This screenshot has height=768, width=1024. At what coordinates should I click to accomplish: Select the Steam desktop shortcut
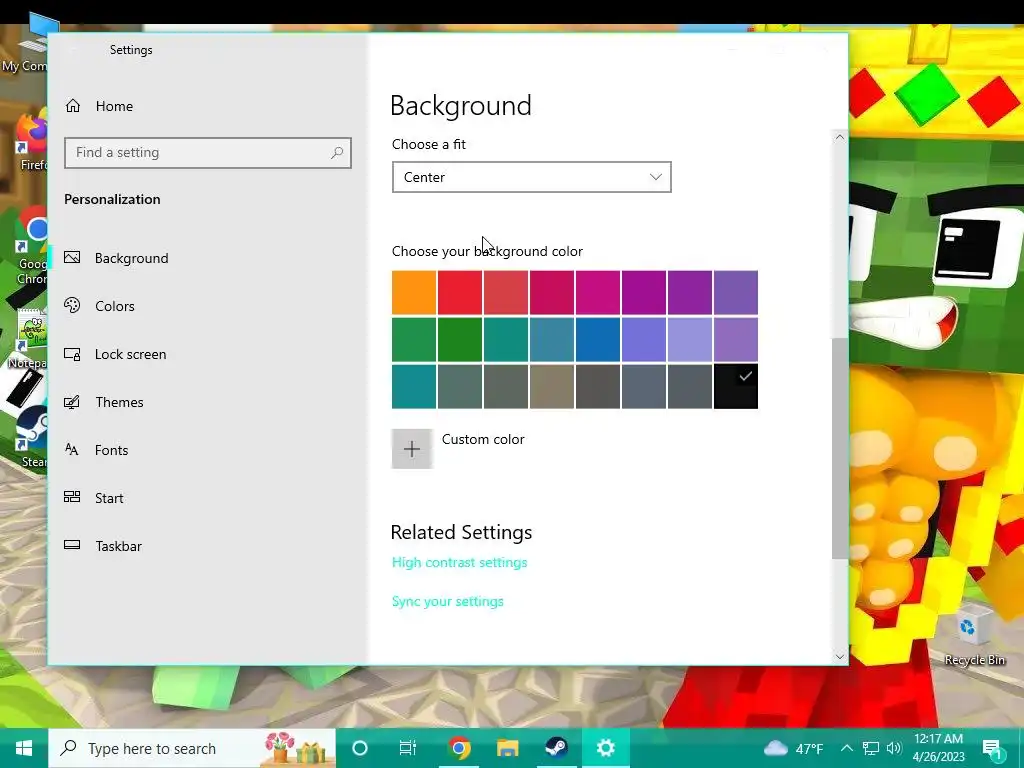(30, 438)
